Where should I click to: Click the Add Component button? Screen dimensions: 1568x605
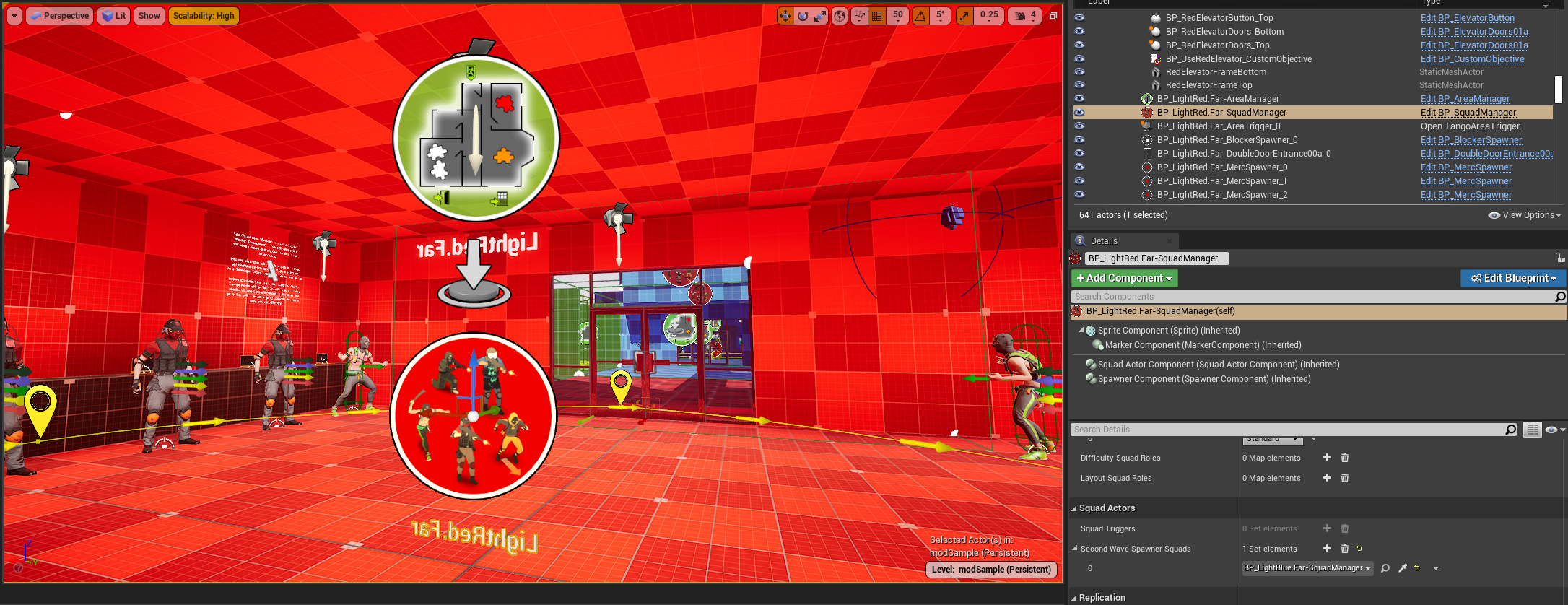coord(1124,278)
